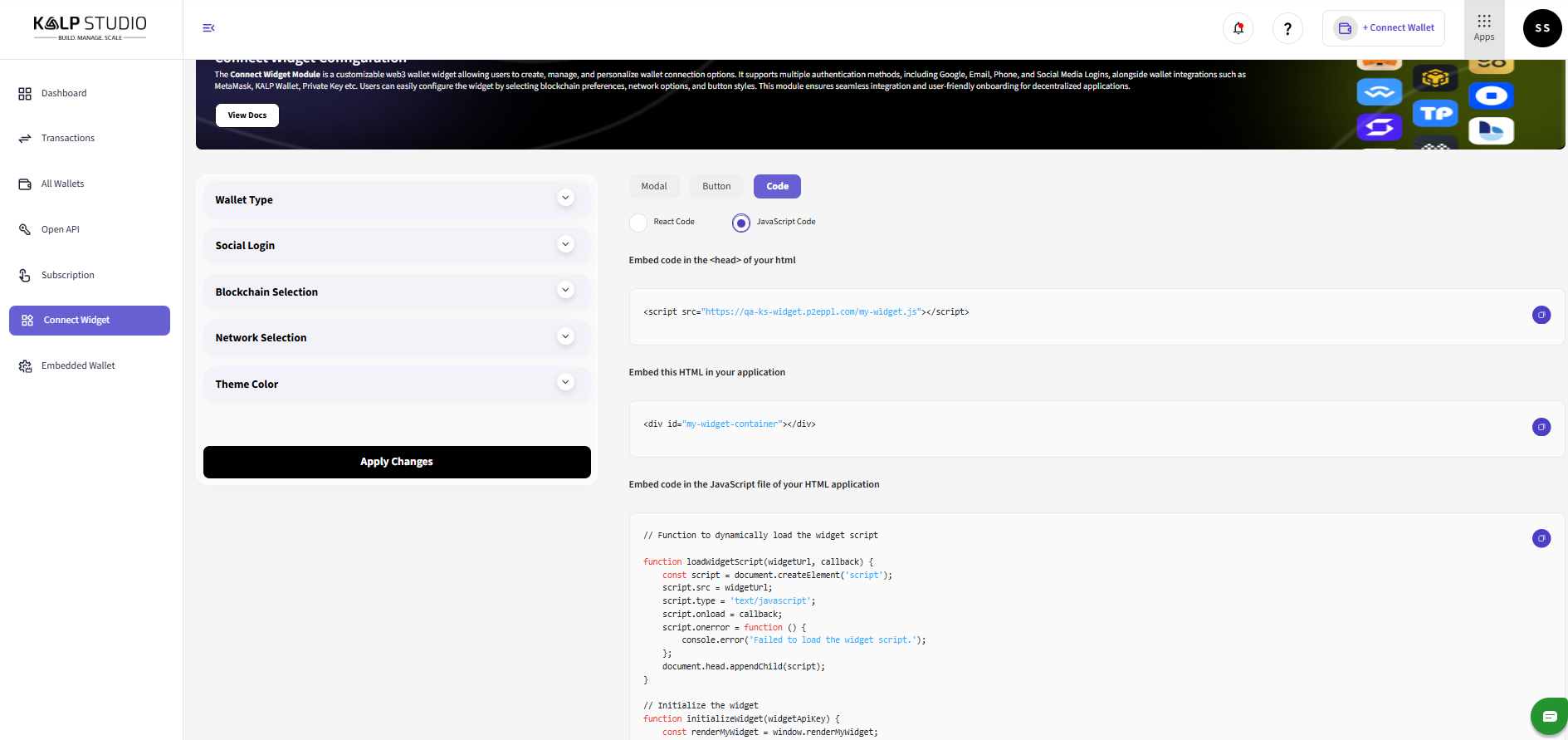Collapse the sidebar using the menu icon
Screen dimensions: 1568x740
click(x=208, y=28)
